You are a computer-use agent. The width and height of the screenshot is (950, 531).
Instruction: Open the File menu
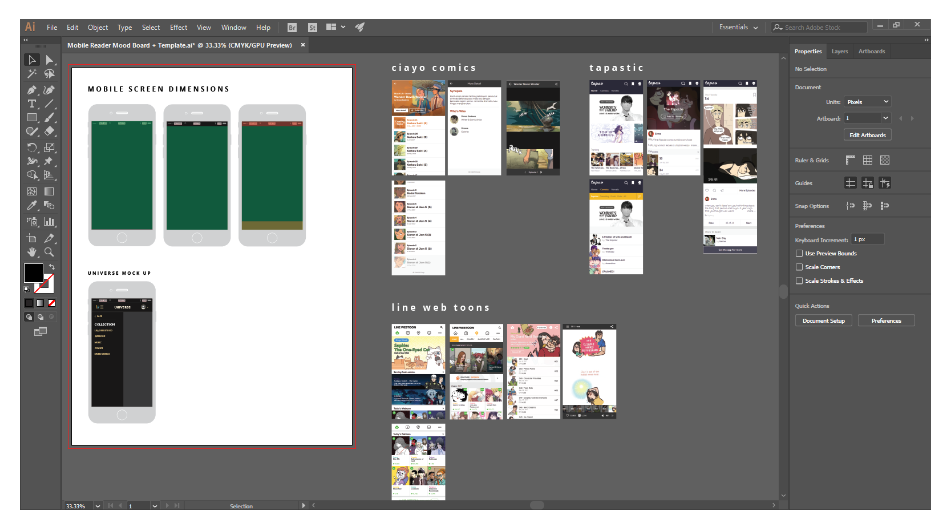[x=51, y=27]
